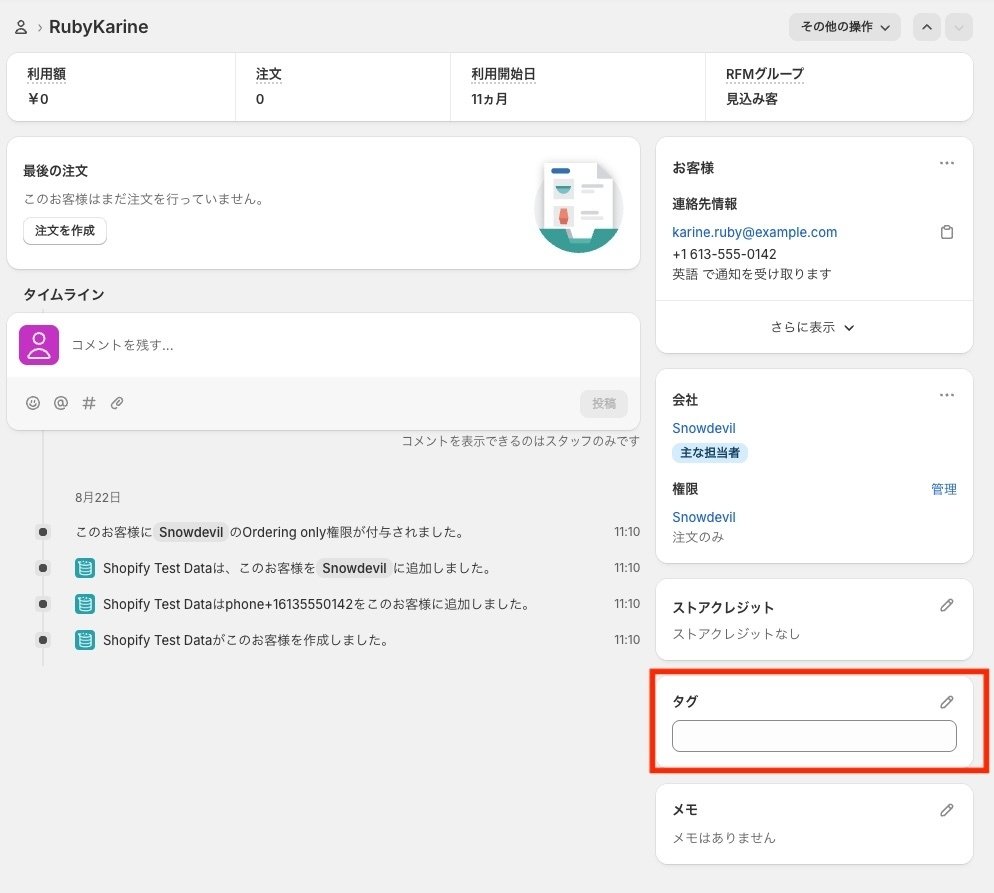Copy email address with clipboard icon
This screenshot has width=994, height=893.
coord(947,232)
